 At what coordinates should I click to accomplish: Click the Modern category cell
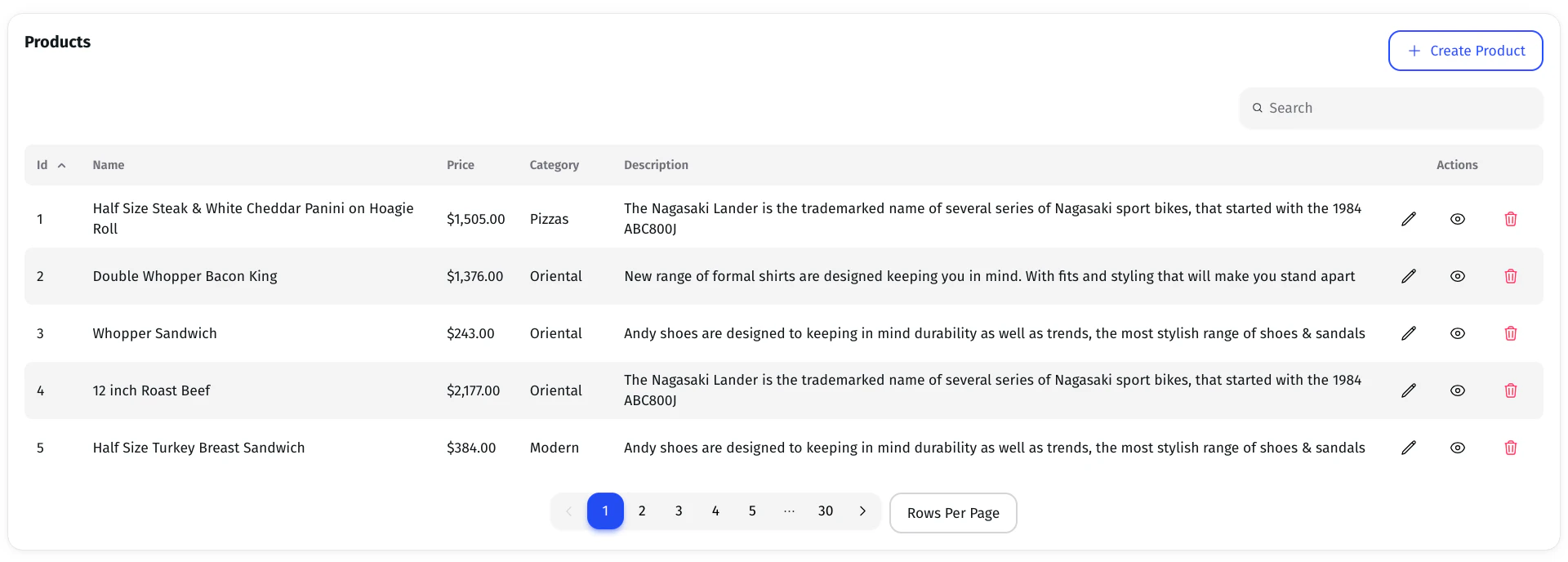pos(555,448)
